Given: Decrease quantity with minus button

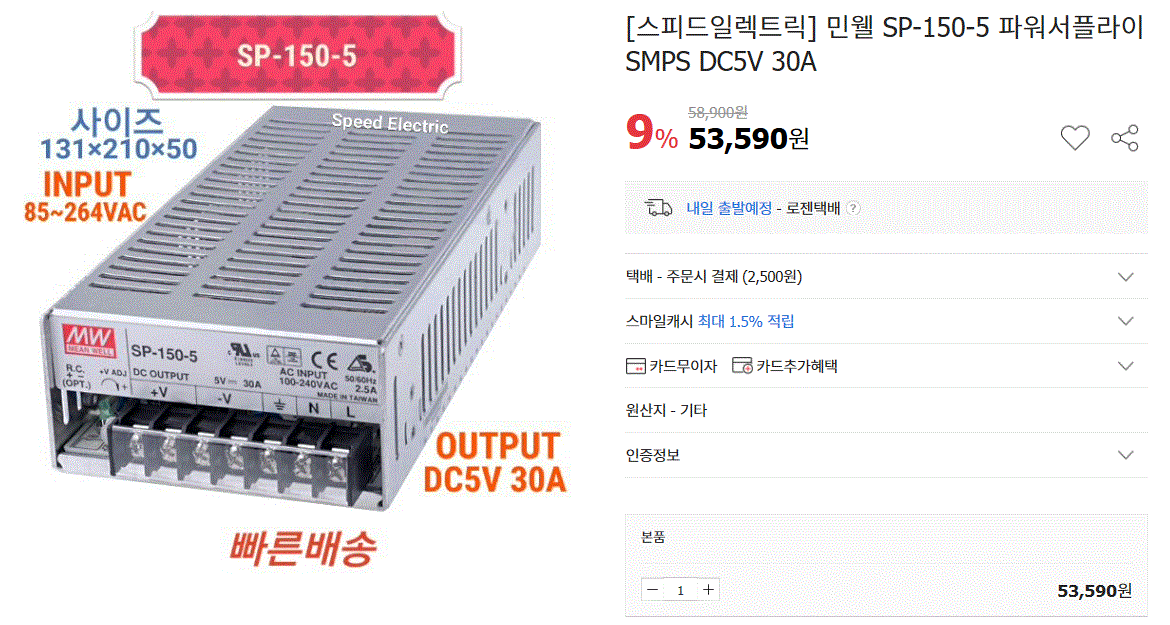Looking at the screenshot, I should pyautogui.click(x=652, y=590).
